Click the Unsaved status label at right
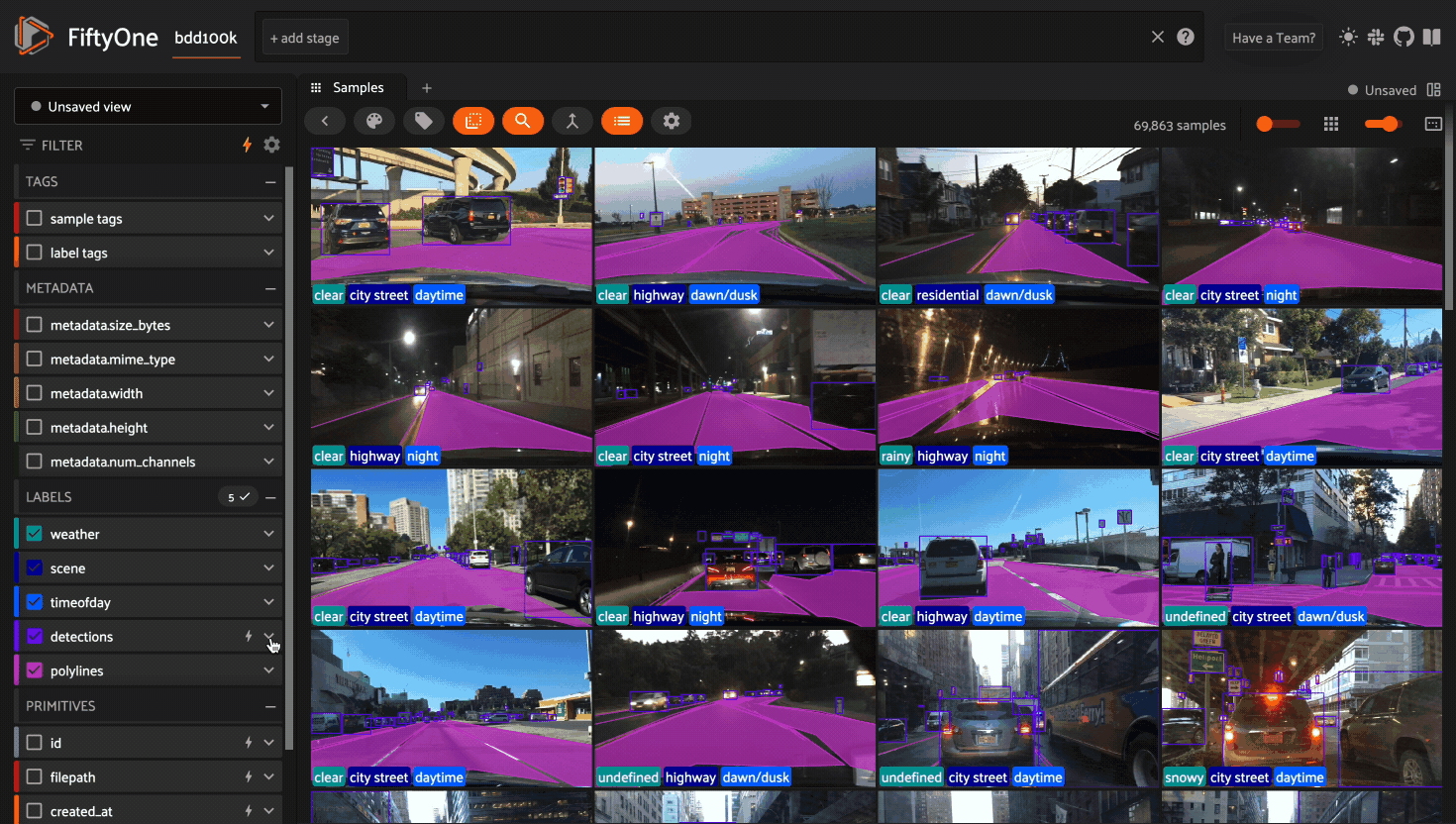The image size is (1456, 824). [1391, 90]
